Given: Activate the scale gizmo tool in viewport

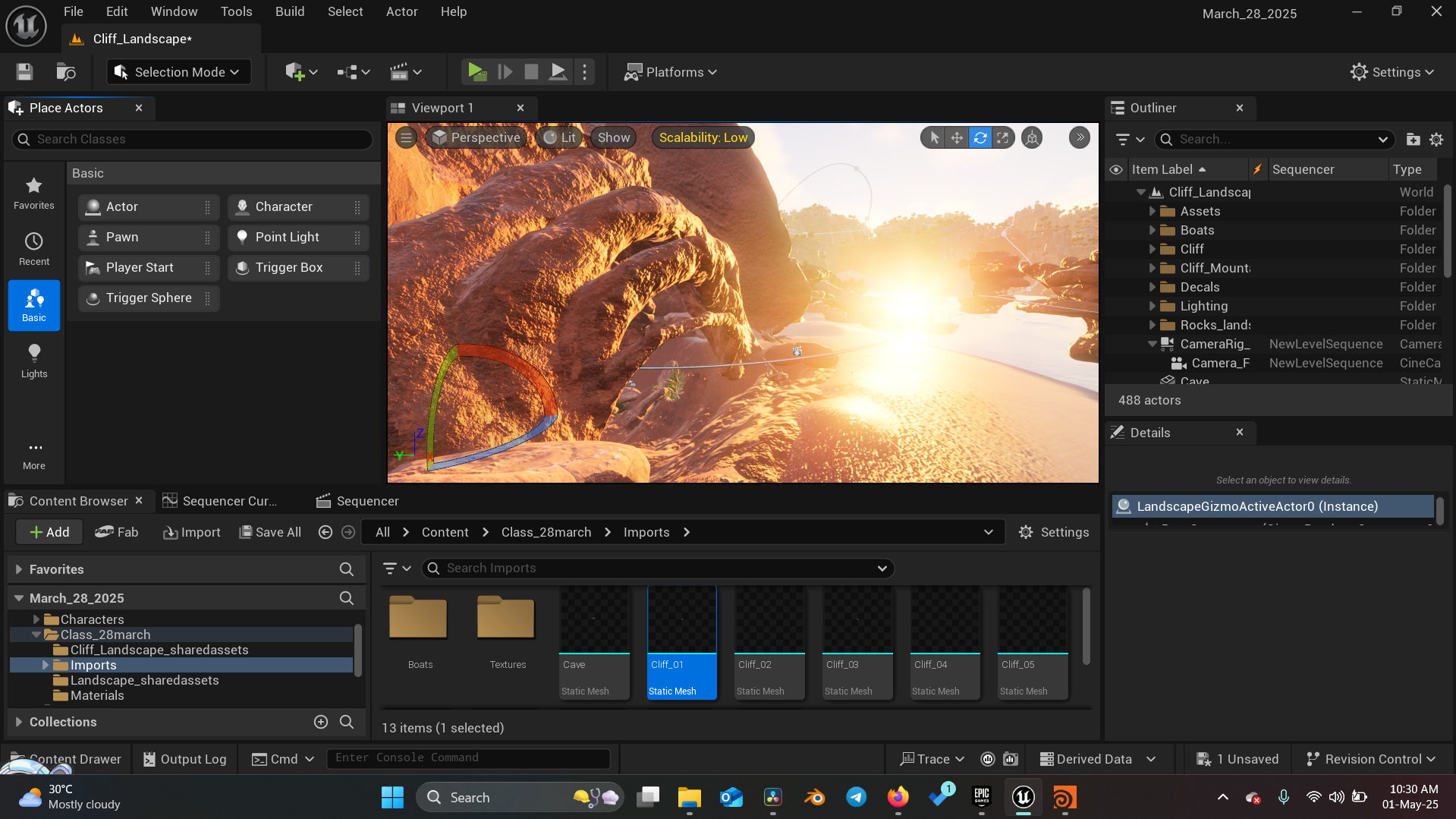Looking at the screenshot, I should 1003,137.
